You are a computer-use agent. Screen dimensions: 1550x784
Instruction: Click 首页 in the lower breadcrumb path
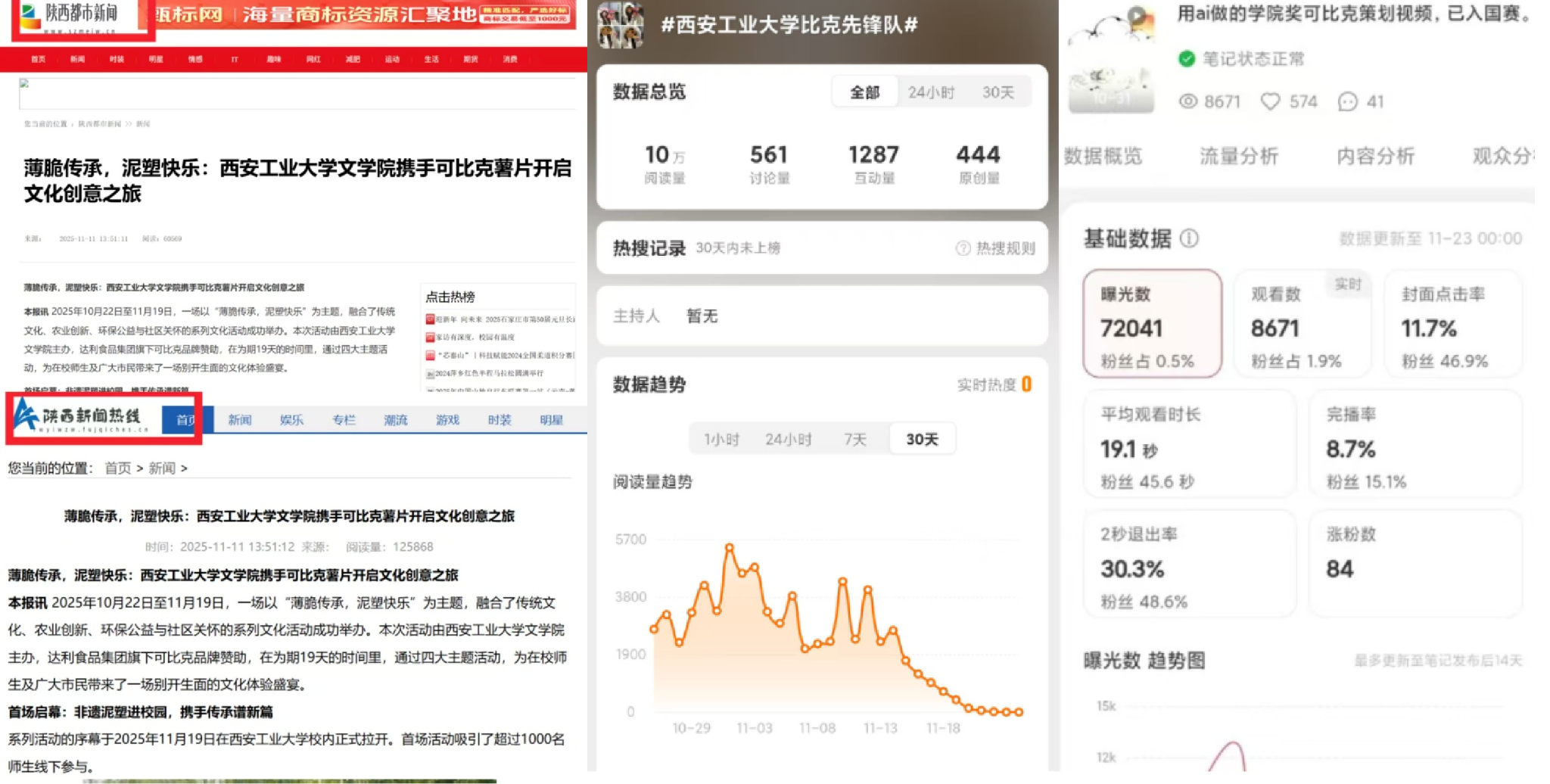(117, 468)
